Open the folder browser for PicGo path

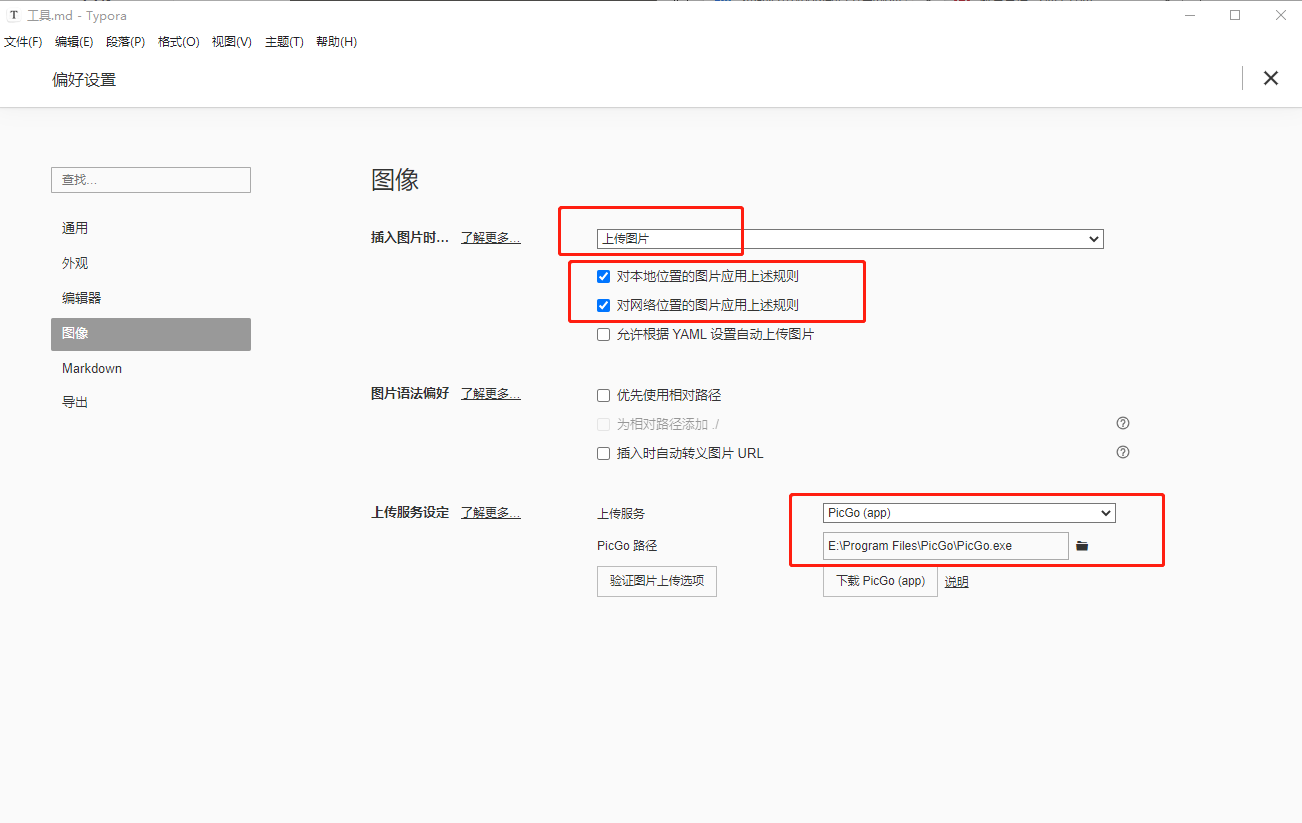click(1082, 545)
